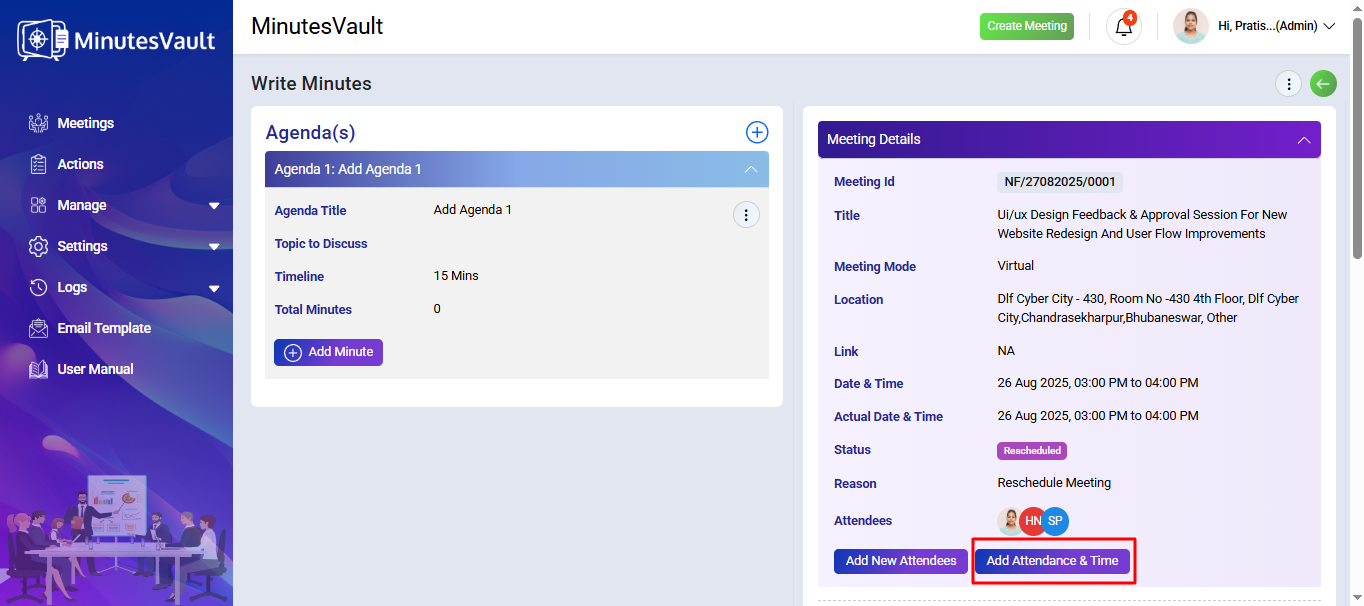The width and height of the screenshot is (1364, 606).
Task: Open User Manual in the sidebar
Action: click(96, 369)
